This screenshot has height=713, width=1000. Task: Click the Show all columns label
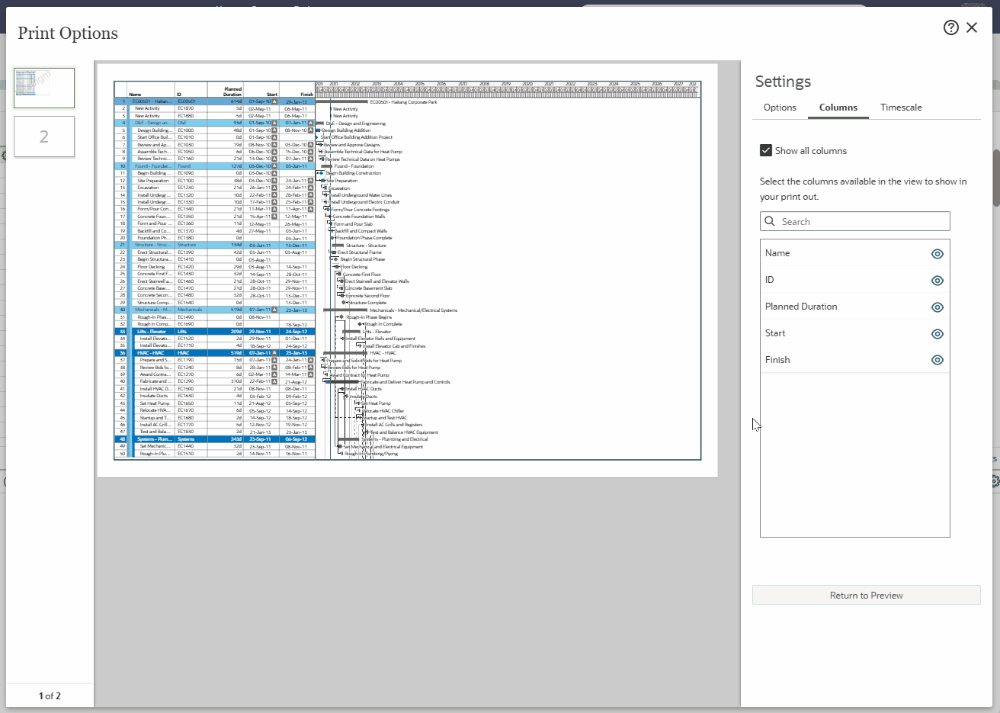click(x=811, y=151)
